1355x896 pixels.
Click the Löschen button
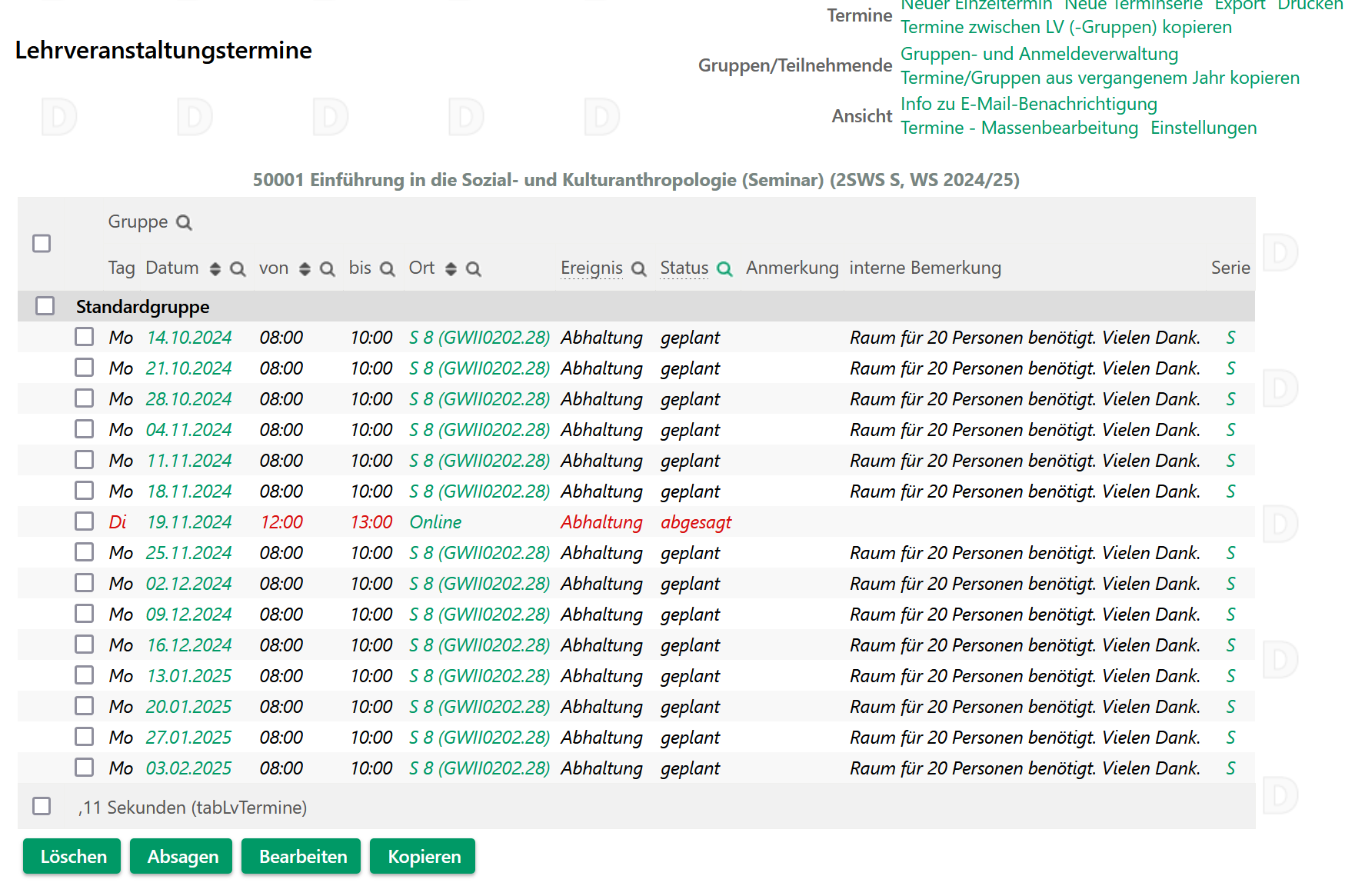pyautogui.click(x=72, y=856)
